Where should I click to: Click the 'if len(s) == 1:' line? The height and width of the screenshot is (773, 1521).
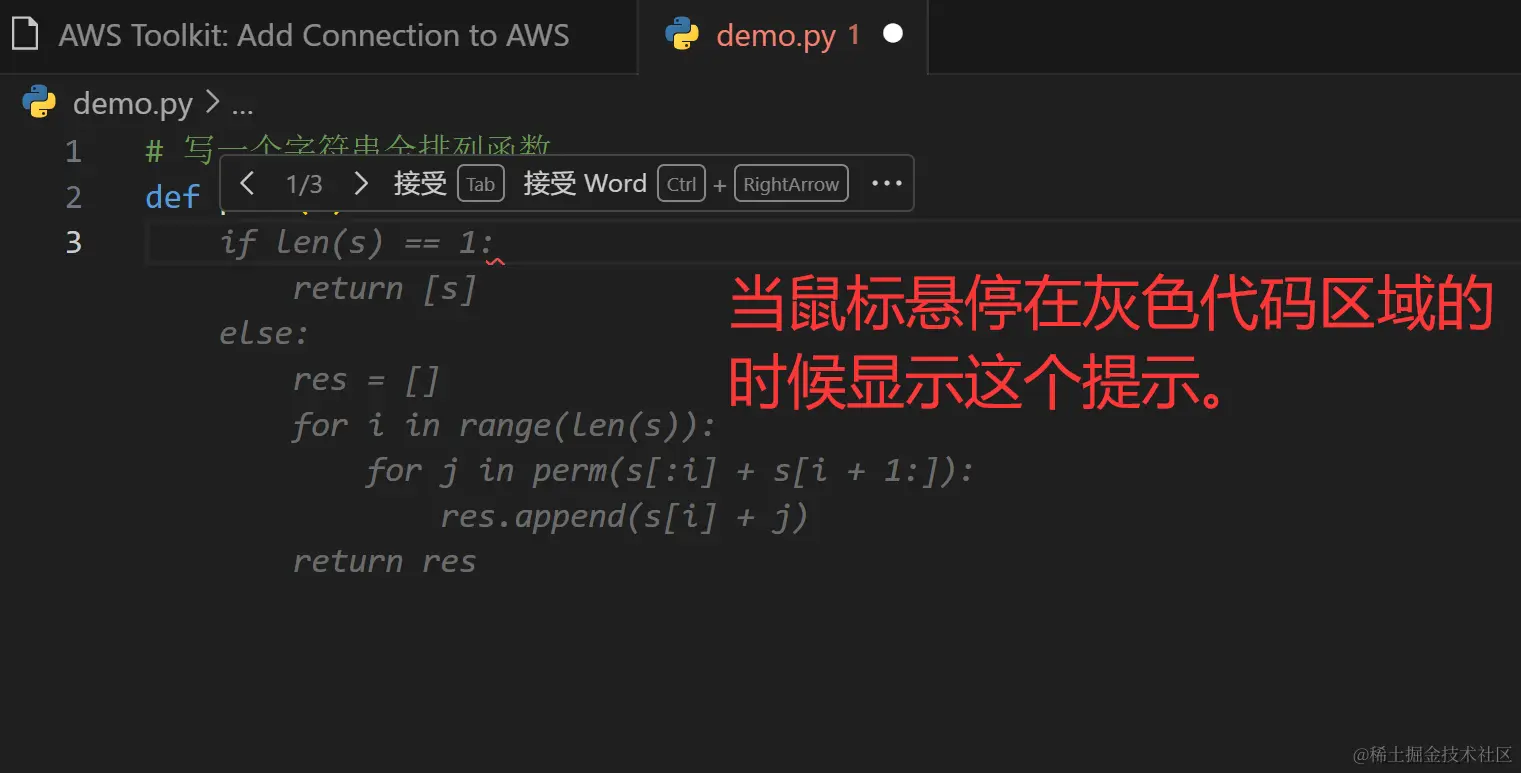[x=356, y=242]
